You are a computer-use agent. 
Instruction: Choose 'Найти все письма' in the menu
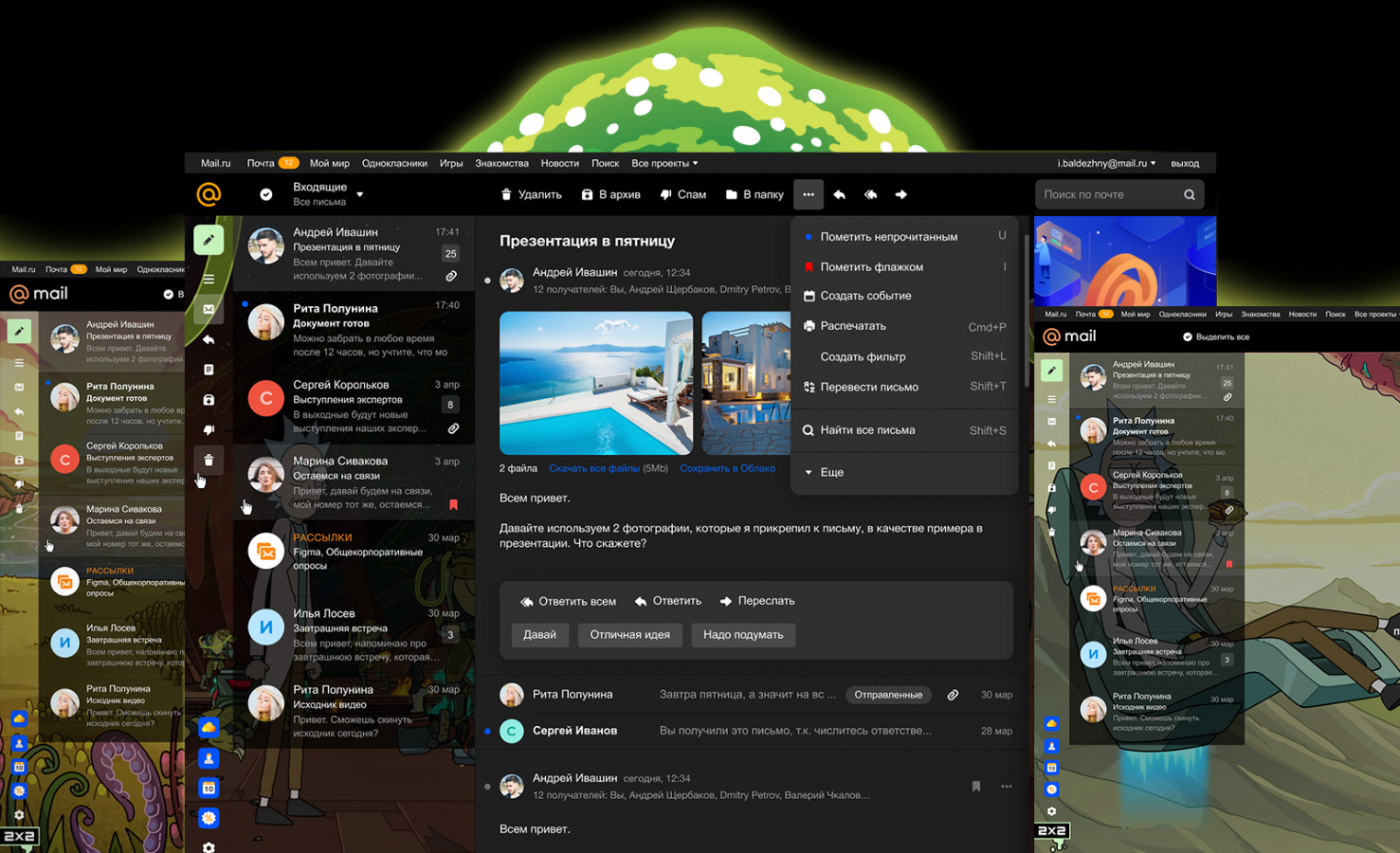[904, 430]
